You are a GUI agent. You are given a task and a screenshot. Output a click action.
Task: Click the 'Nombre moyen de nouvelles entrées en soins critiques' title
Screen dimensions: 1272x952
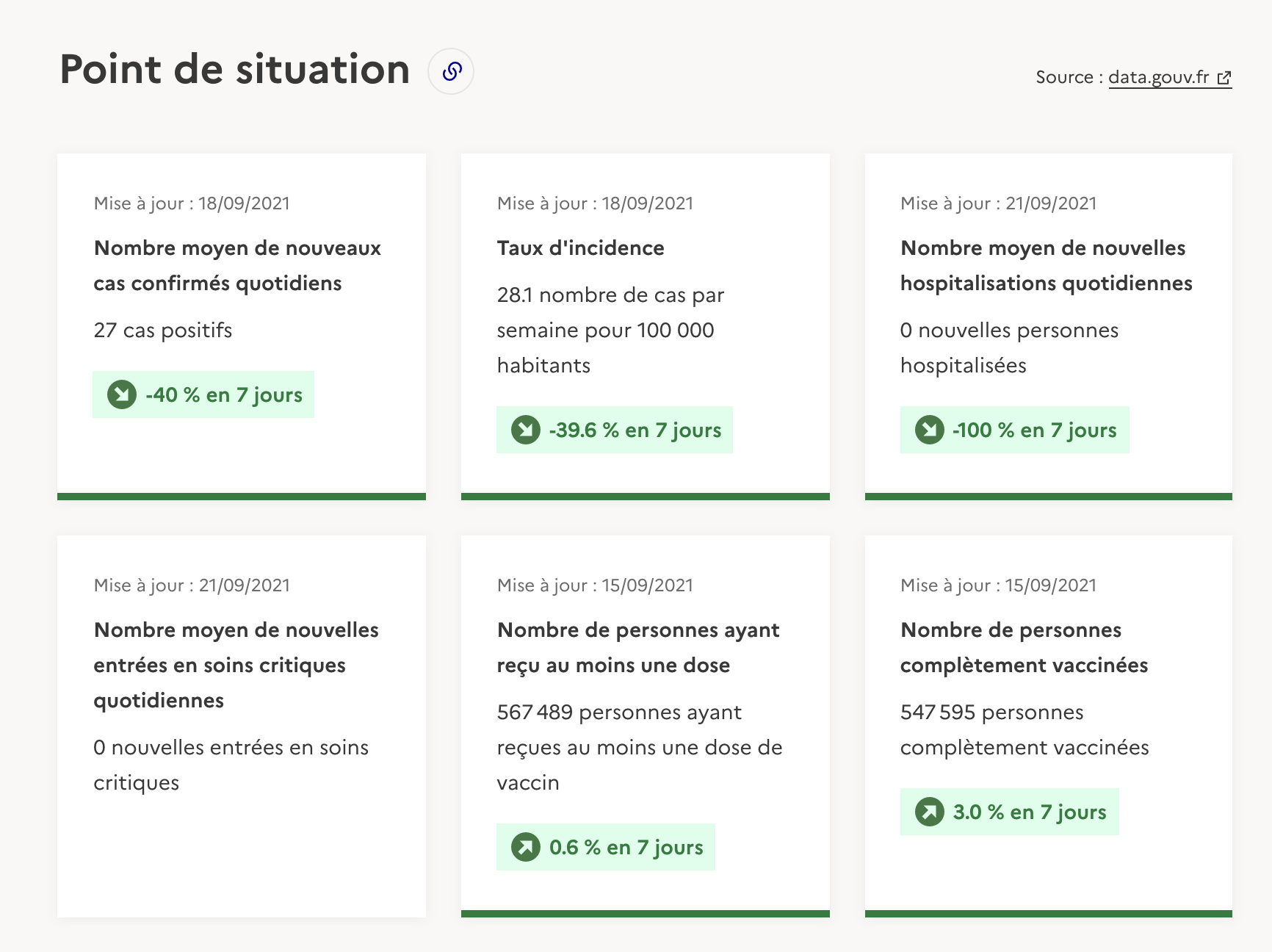coord(236,665)
